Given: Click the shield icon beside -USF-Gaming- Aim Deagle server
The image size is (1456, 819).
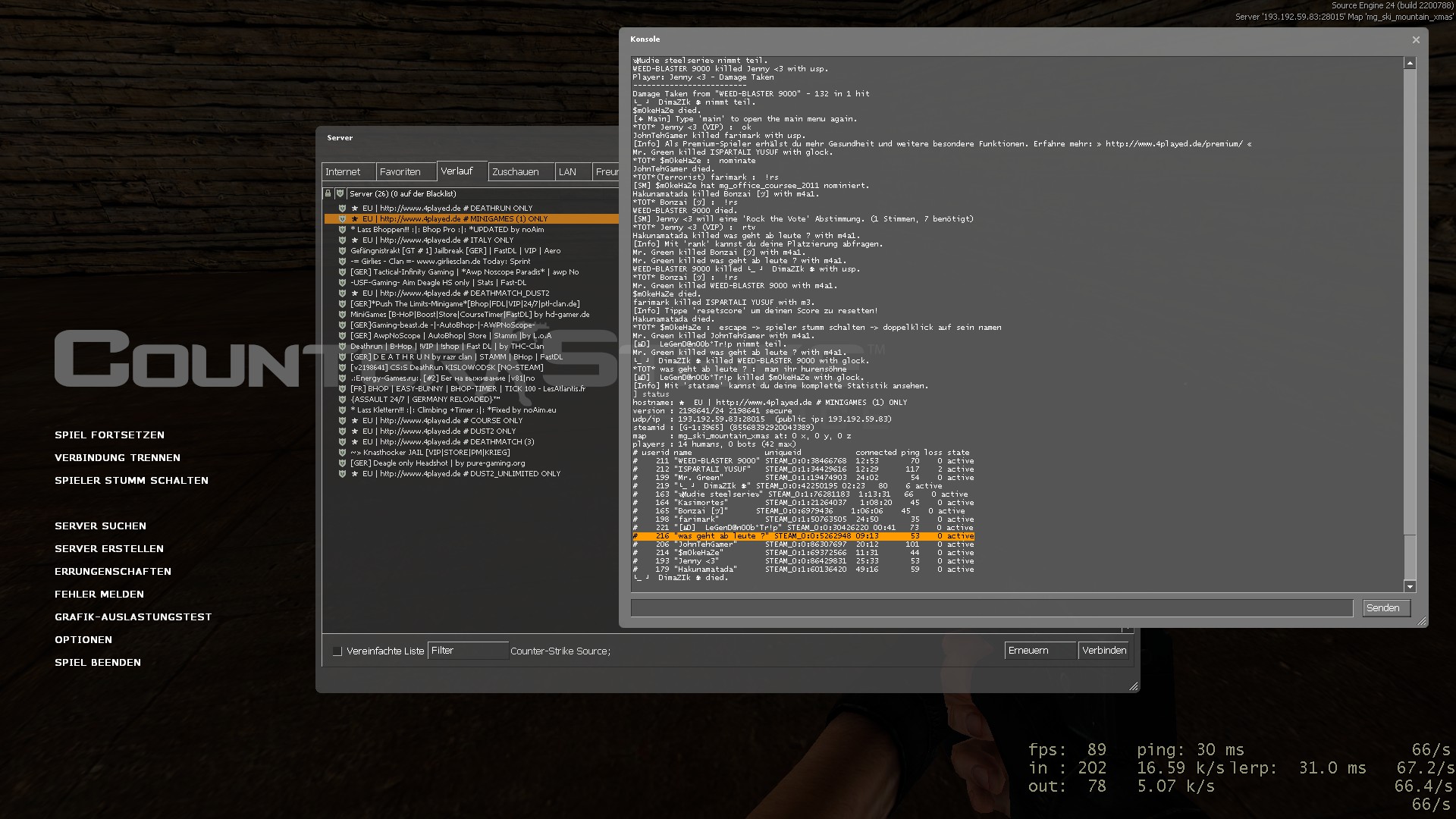Looking at the screenshot, I should tap(342, 282).
